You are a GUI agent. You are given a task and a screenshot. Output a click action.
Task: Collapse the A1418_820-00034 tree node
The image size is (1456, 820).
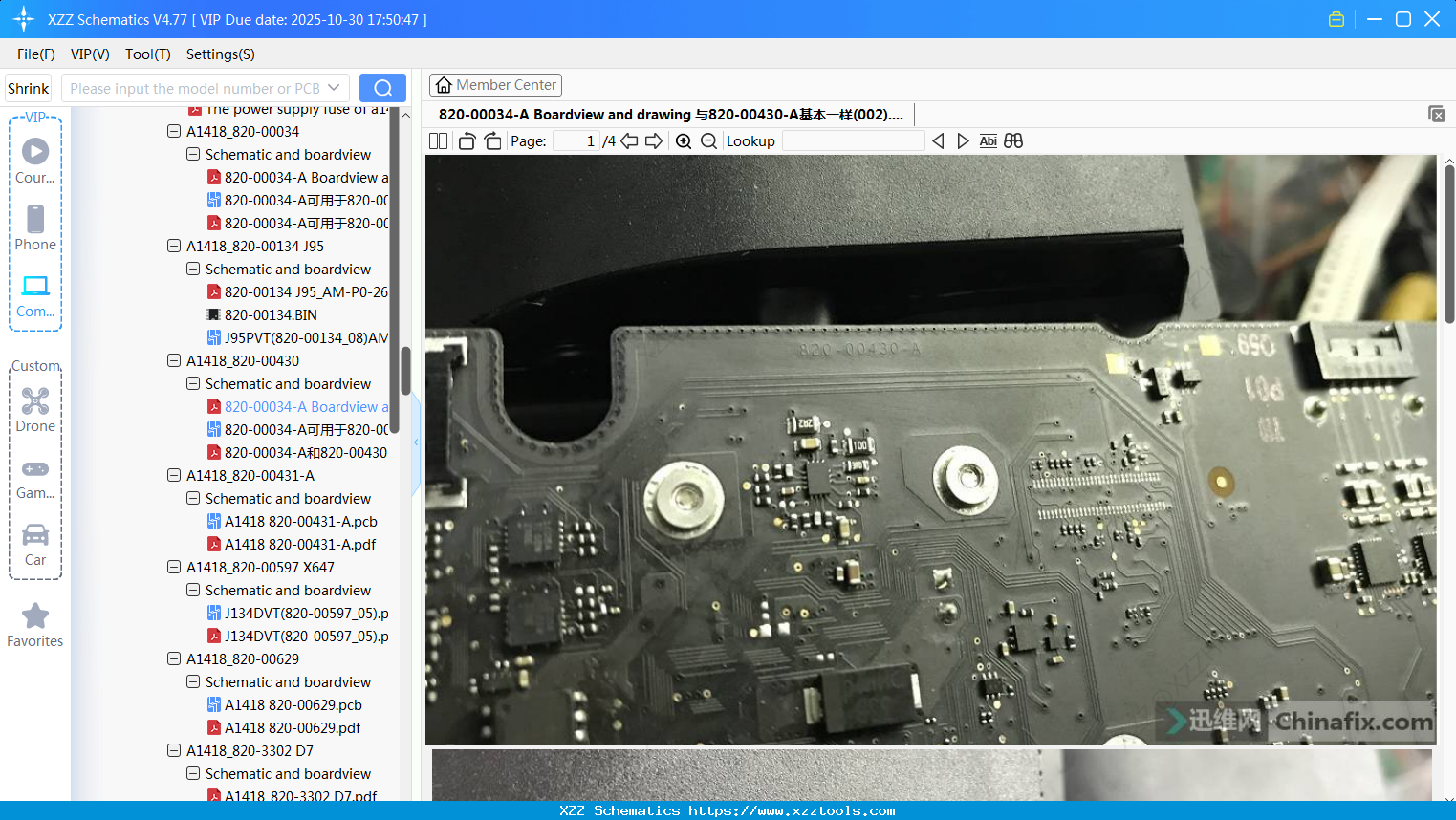174,132
